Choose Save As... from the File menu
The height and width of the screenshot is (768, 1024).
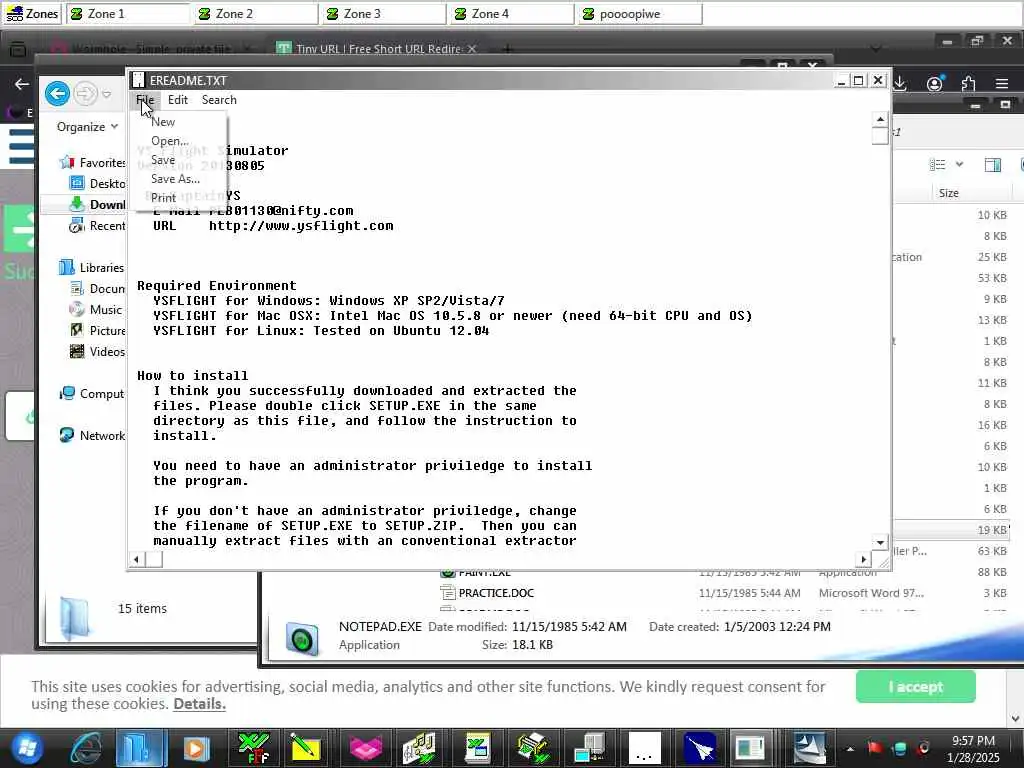click(x=175, y=179)
